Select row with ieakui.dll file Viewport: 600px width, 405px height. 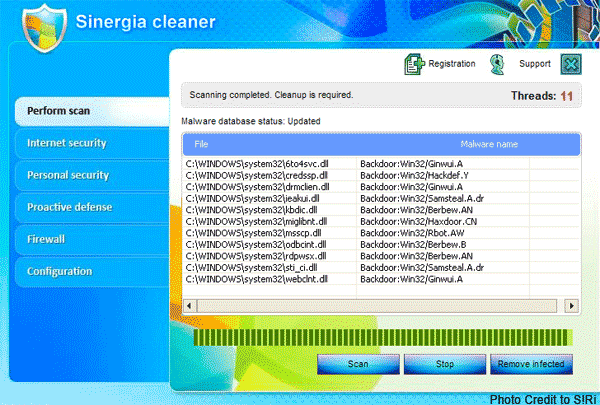click(x=381, y=198)
